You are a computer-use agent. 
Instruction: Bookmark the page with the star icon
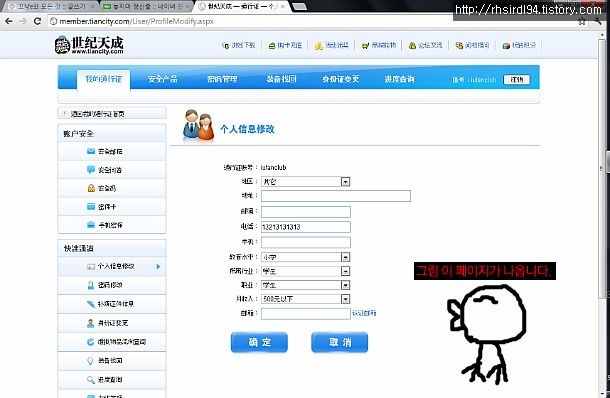tap(582, 21)
